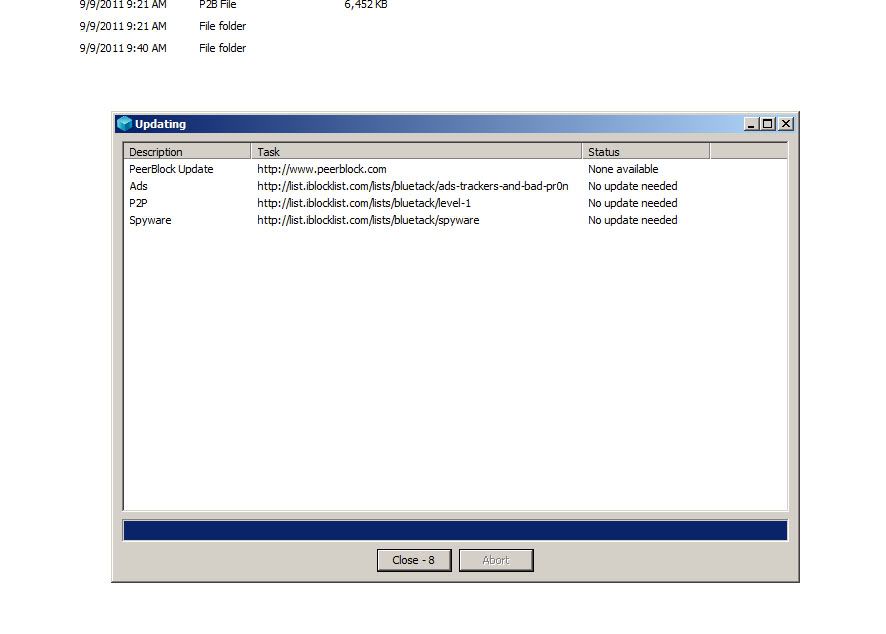Click the Abort button

(496, 560)
